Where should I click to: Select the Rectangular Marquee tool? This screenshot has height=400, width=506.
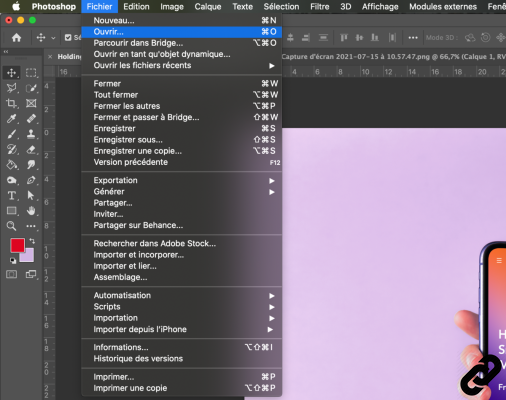(31, 73)
